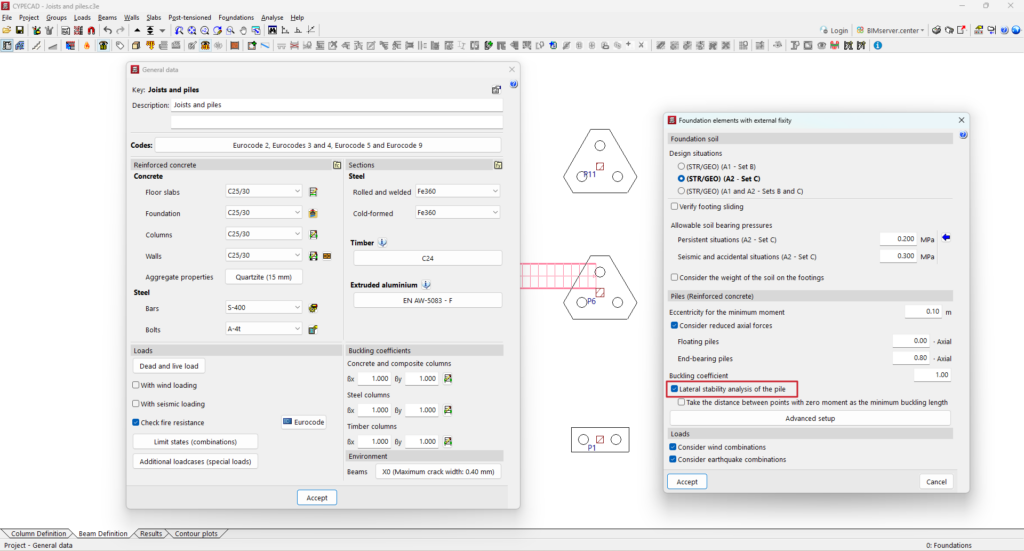Click Accept in General data dialog

tap(317, 497)
